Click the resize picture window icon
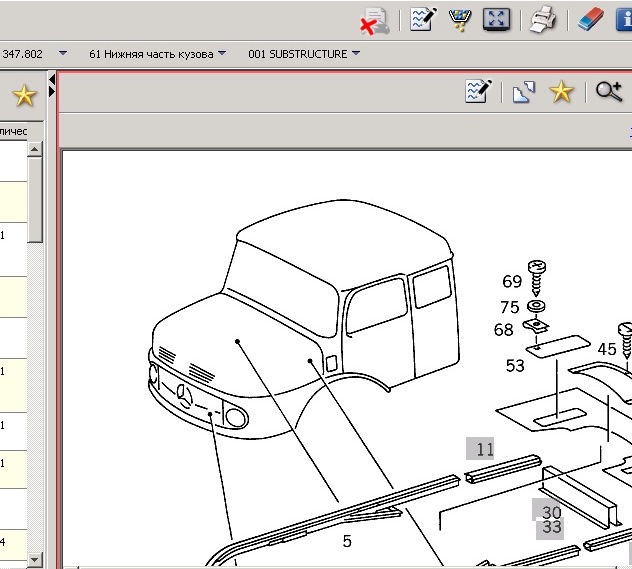This screenshot has width=632, height=569. click(x=524, y=92)
